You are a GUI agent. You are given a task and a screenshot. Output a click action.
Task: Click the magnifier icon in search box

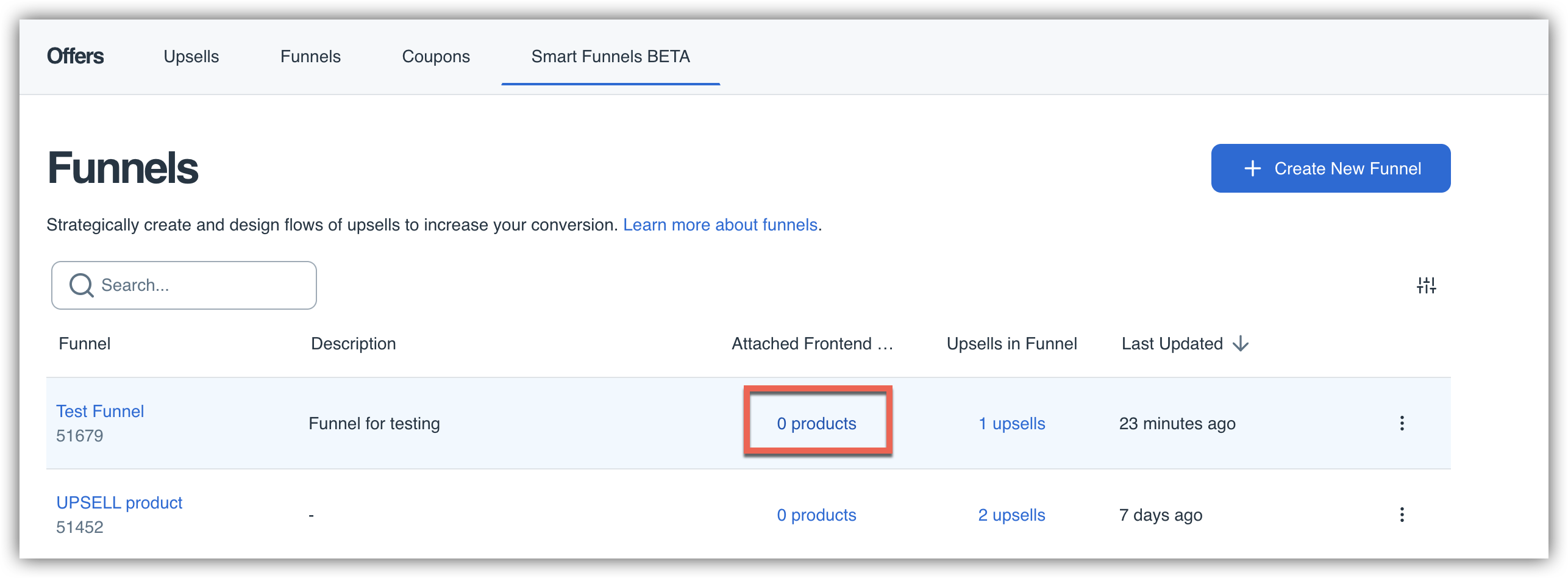point(81,285)
